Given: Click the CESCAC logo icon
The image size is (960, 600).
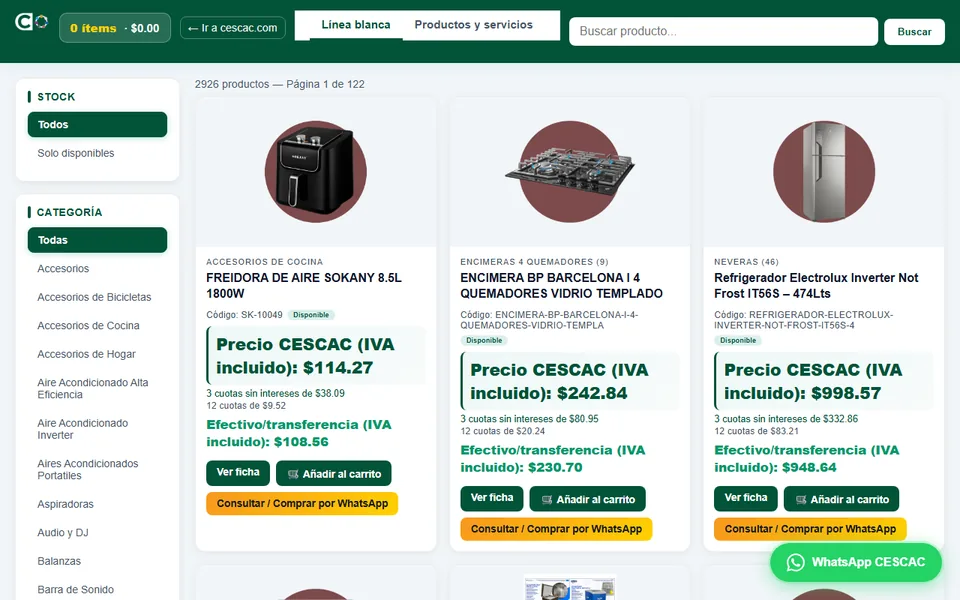Looking at the screenshot, I should click(31, 22).
